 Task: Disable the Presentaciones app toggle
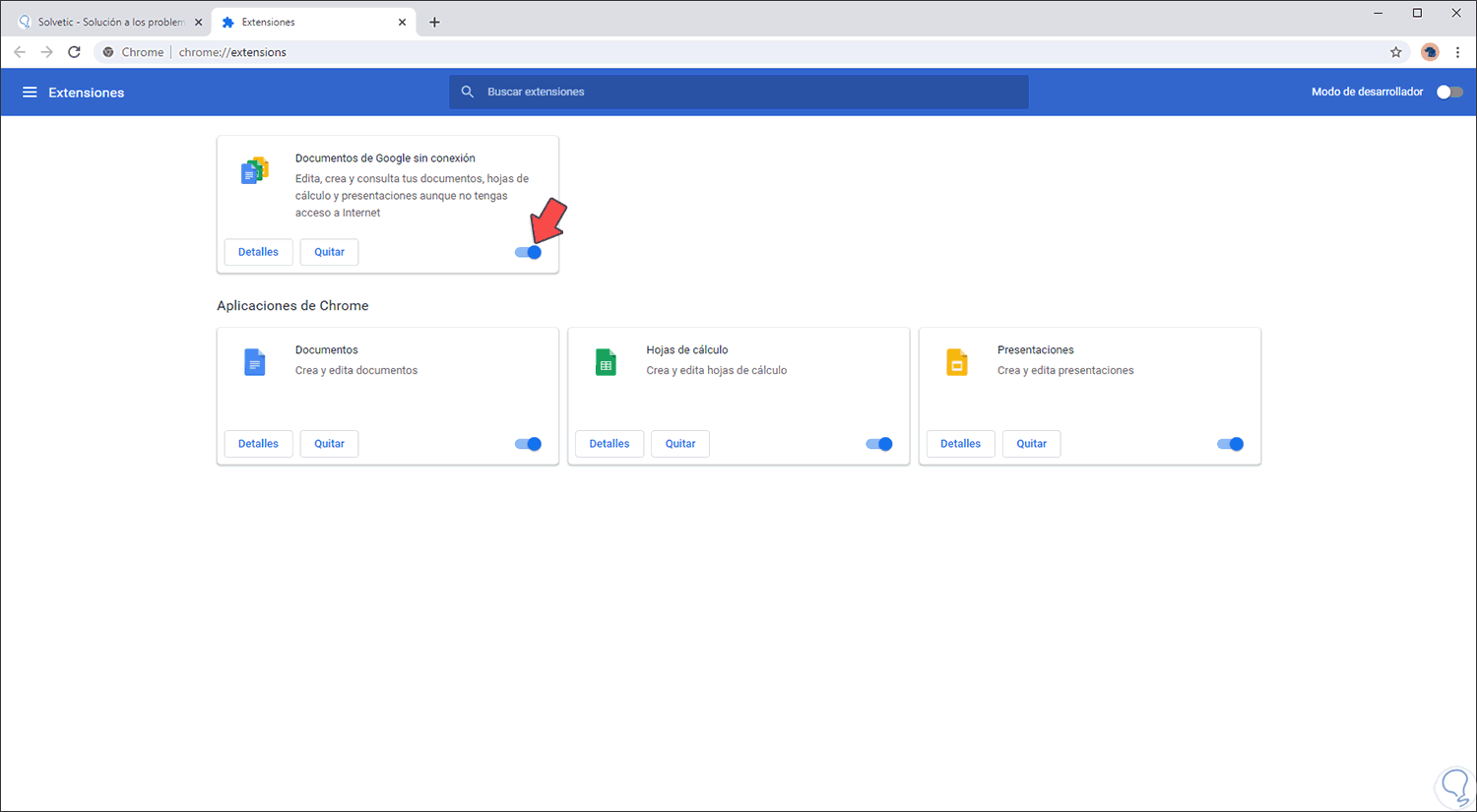point(1230,444)
